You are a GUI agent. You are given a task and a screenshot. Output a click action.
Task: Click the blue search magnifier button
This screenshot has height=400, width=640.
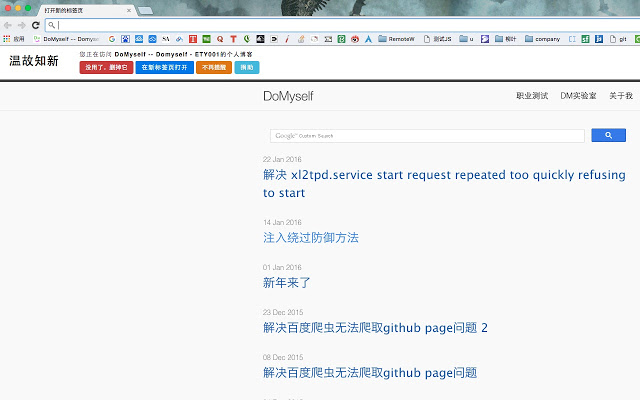click(x=608, y=135)
